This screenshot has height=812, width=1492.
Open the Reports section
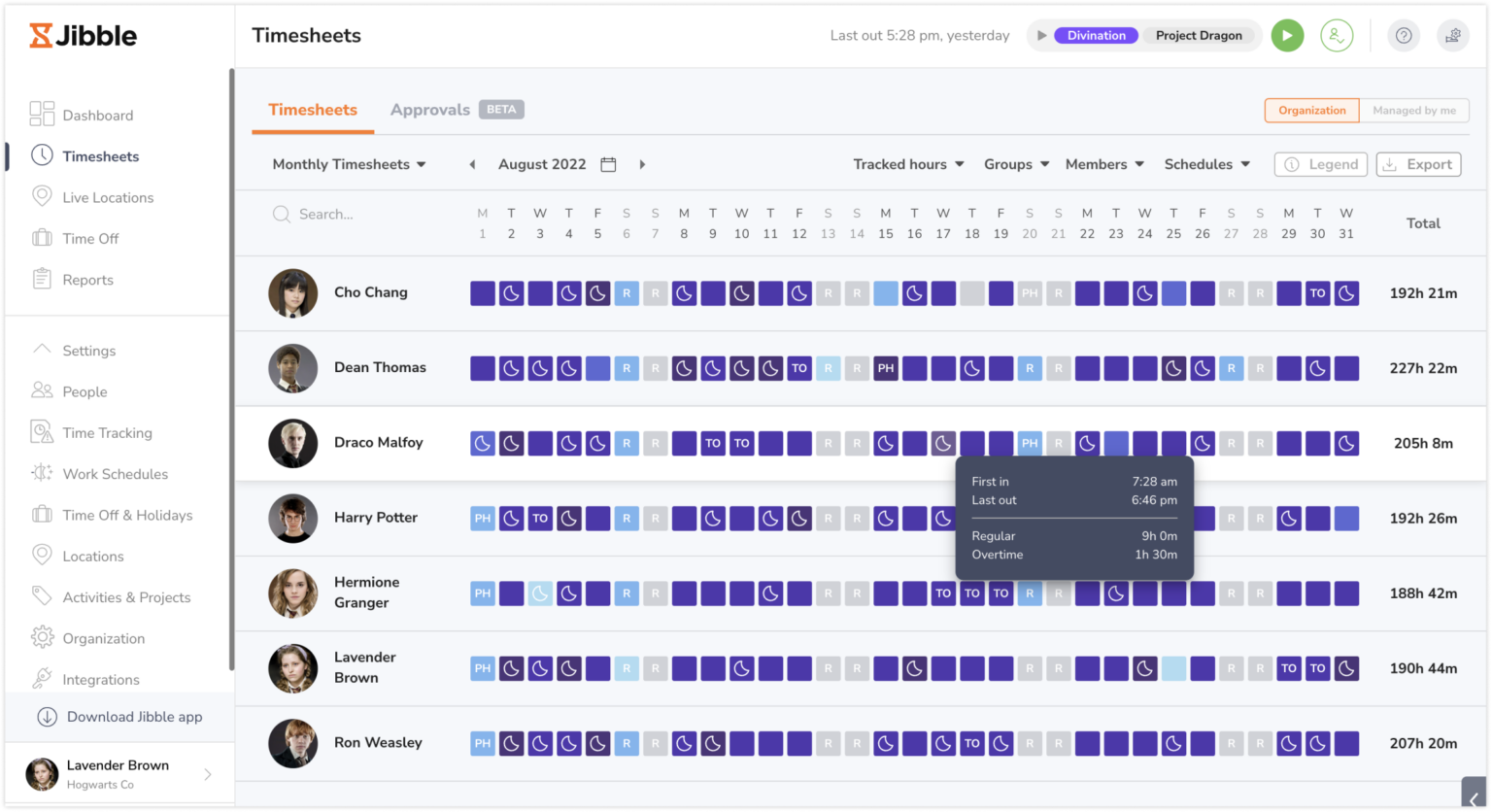tap(85, 280)
